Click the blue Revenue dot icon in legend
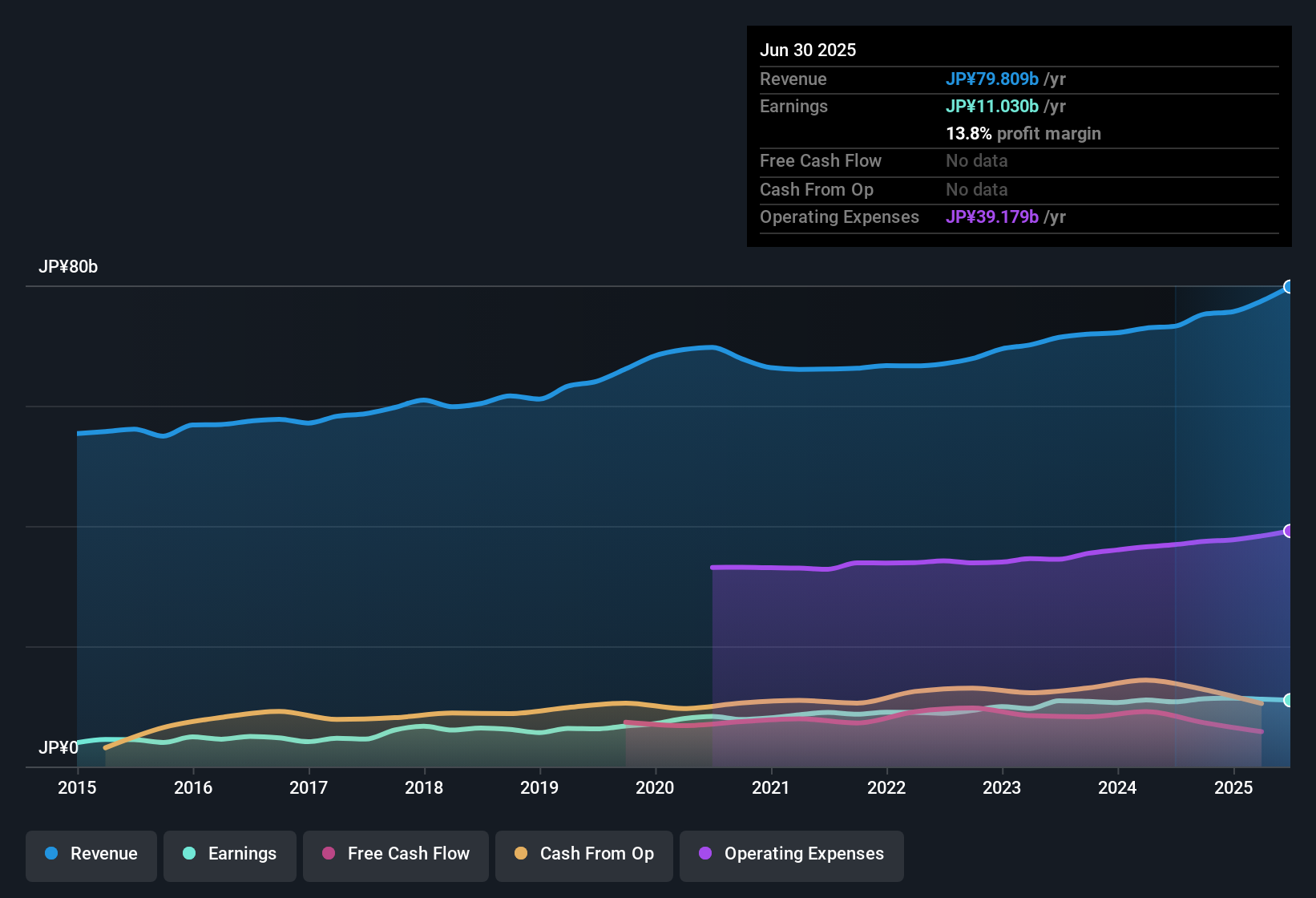This screenshot has width=1316, height=898. [50, 854]
